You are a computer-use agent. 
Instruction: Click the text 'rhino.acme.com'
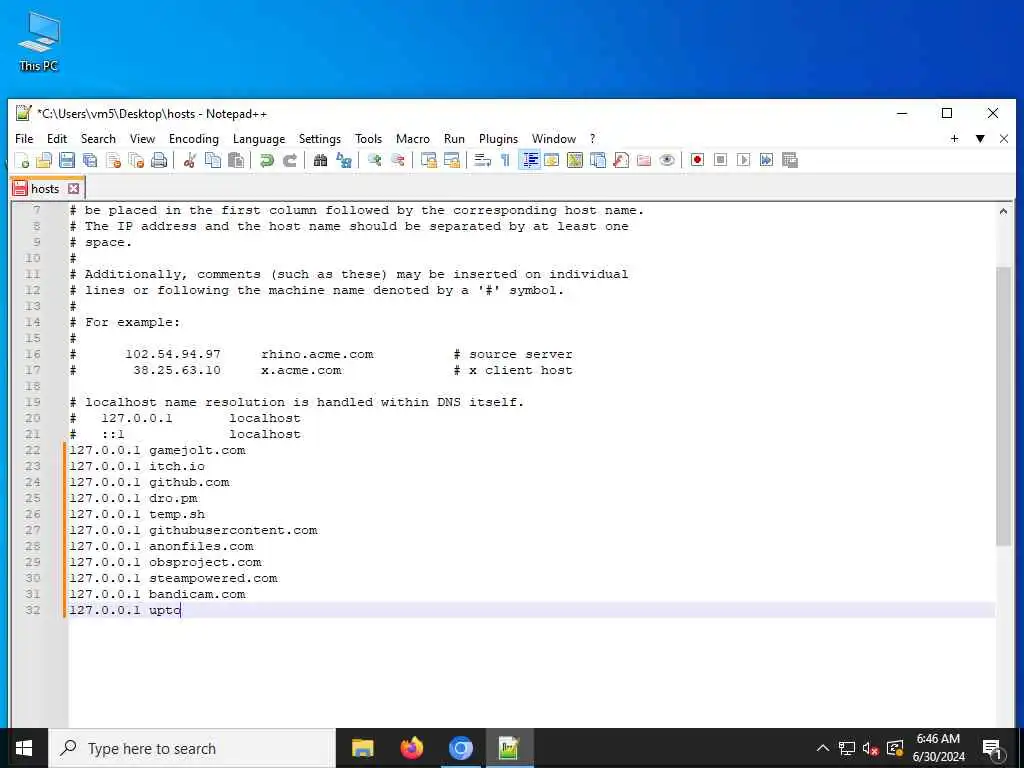click(317, 354)
